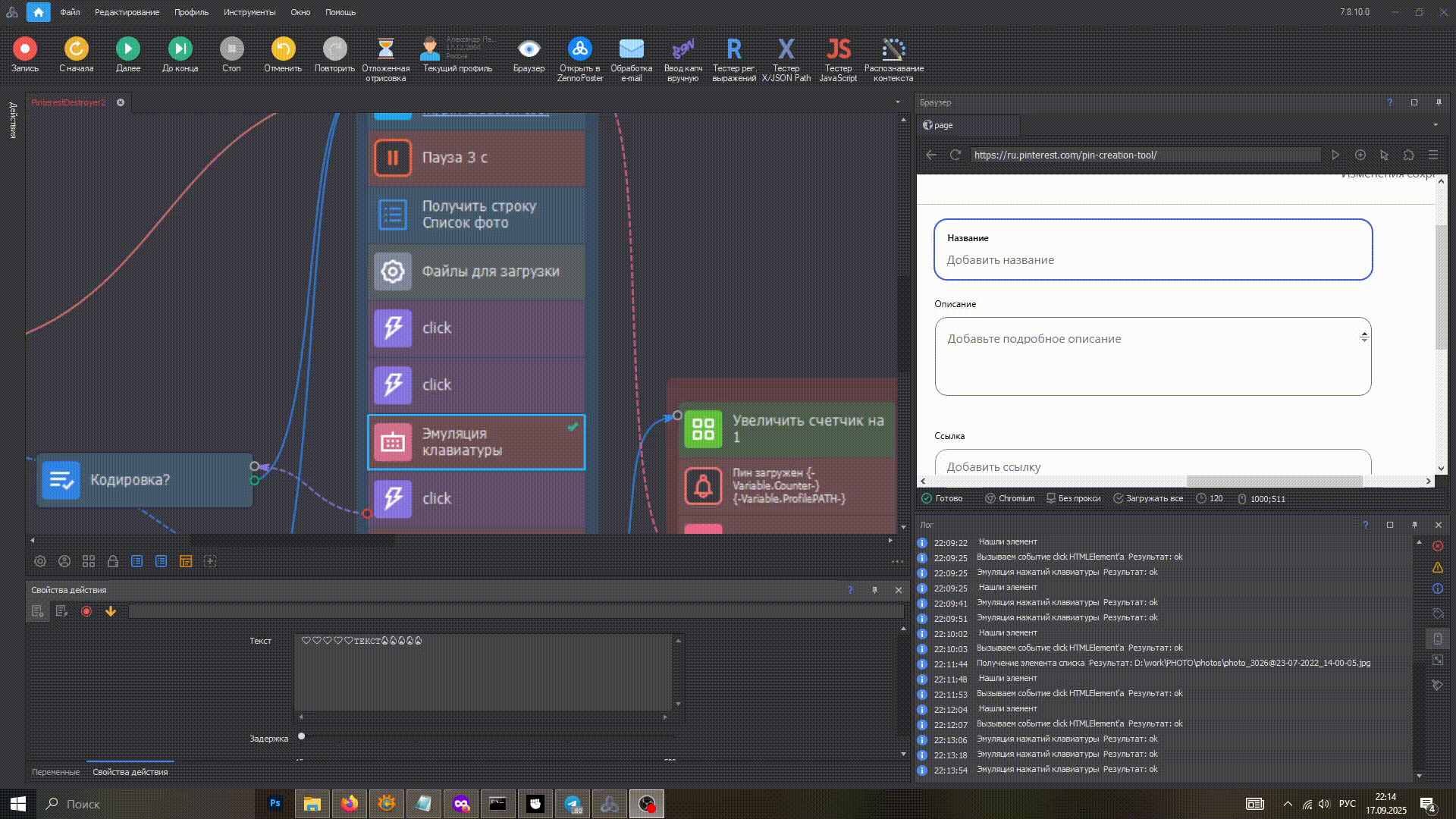Toggle Загружать все in browser status bar
The height and width of the screenshot is (819, 1456).
(x=1147, y=499)
